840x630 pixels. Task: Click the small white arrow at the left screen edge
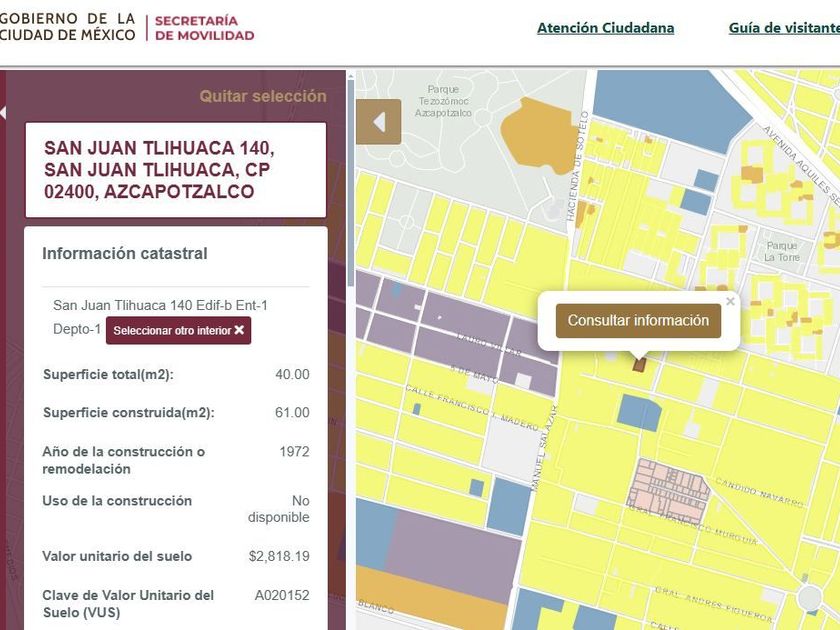[3, 112]
